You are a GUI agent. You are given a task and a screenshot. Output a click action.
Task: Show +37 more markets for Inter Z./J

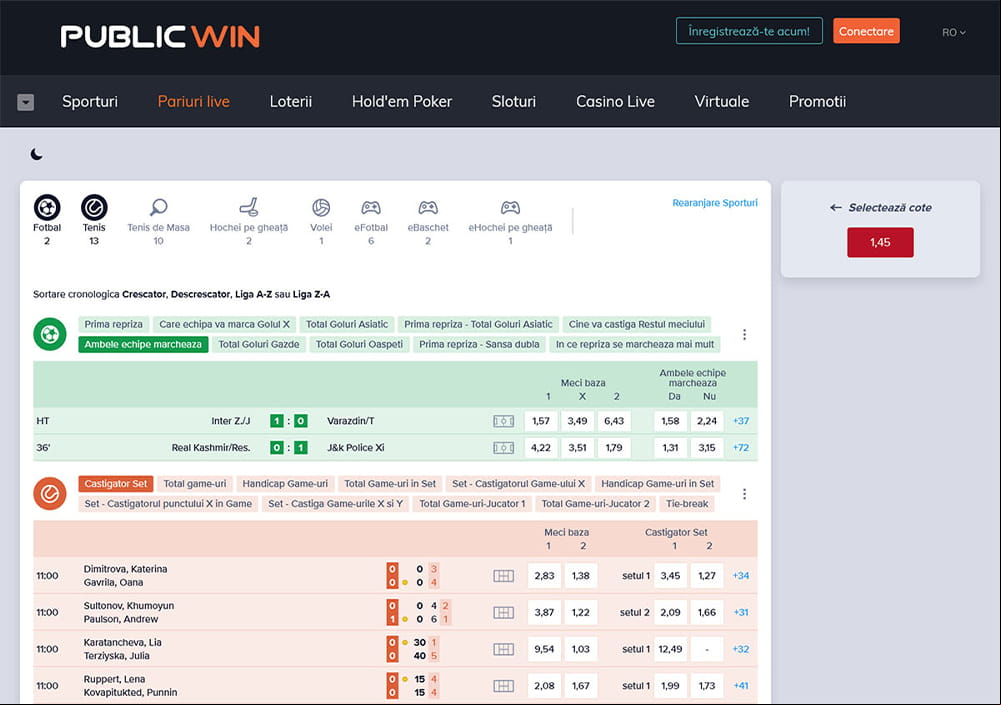click(x=741, y=421)
